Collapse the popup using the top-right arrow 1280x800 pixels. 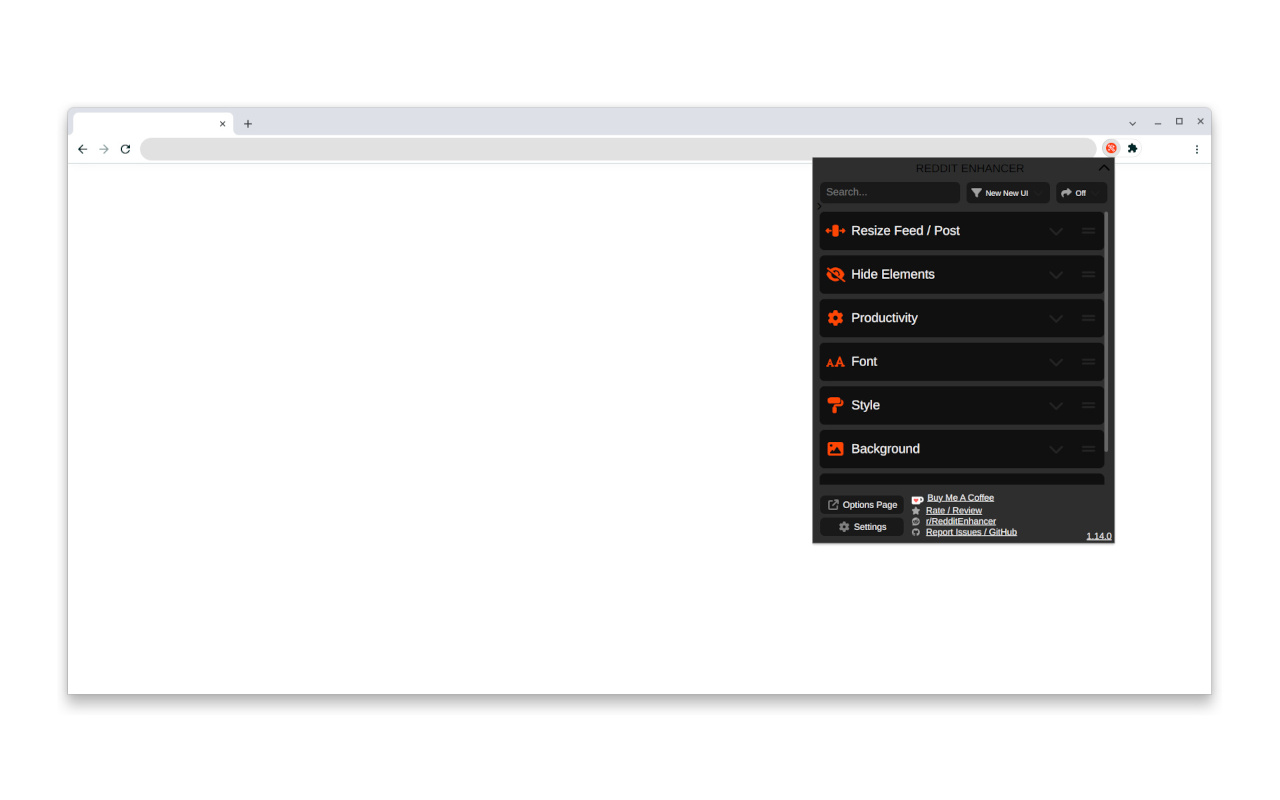pyautogui.click(x=1104, y=168)
